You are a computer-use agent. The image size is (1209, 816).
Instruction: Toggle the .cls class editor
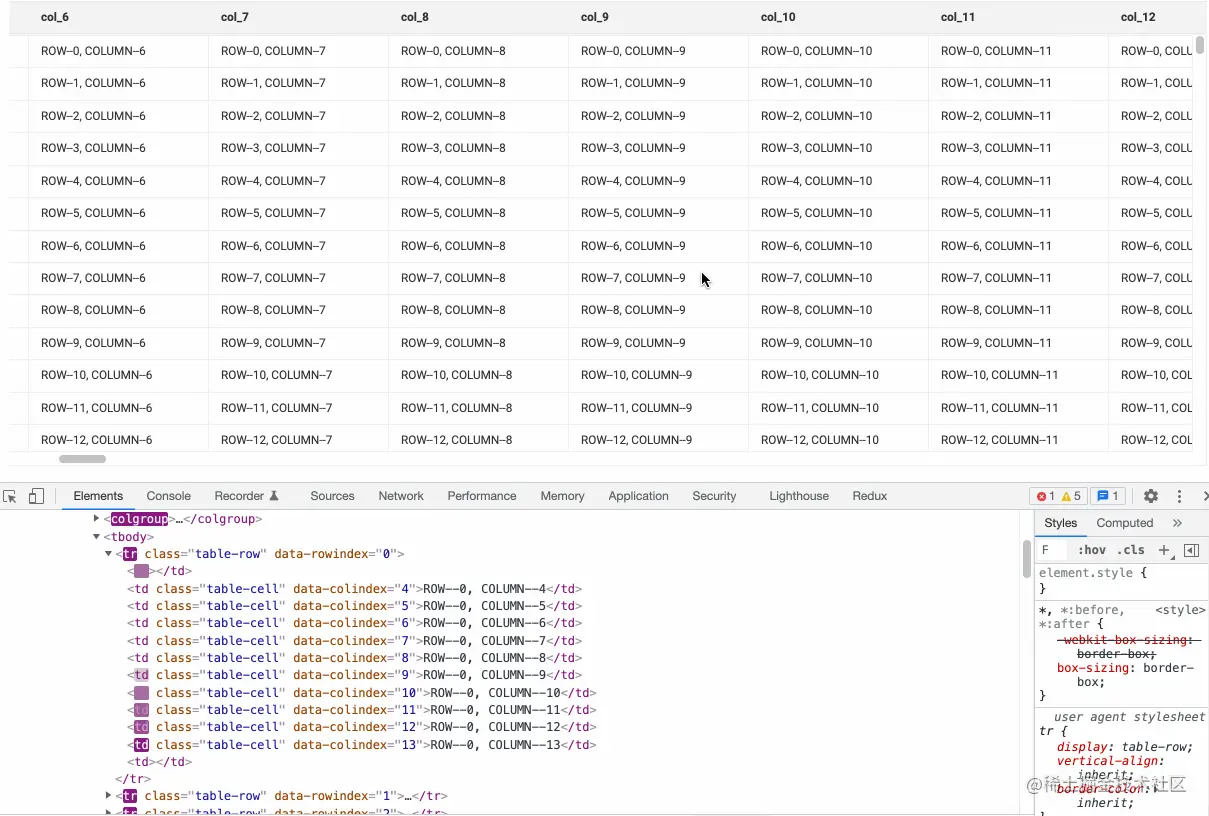[1132, 550]
